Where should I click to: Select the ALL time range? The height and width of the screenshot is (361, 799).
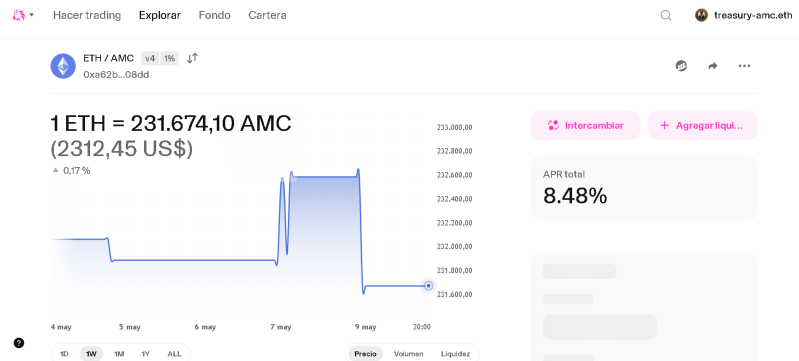coord(174,353)
